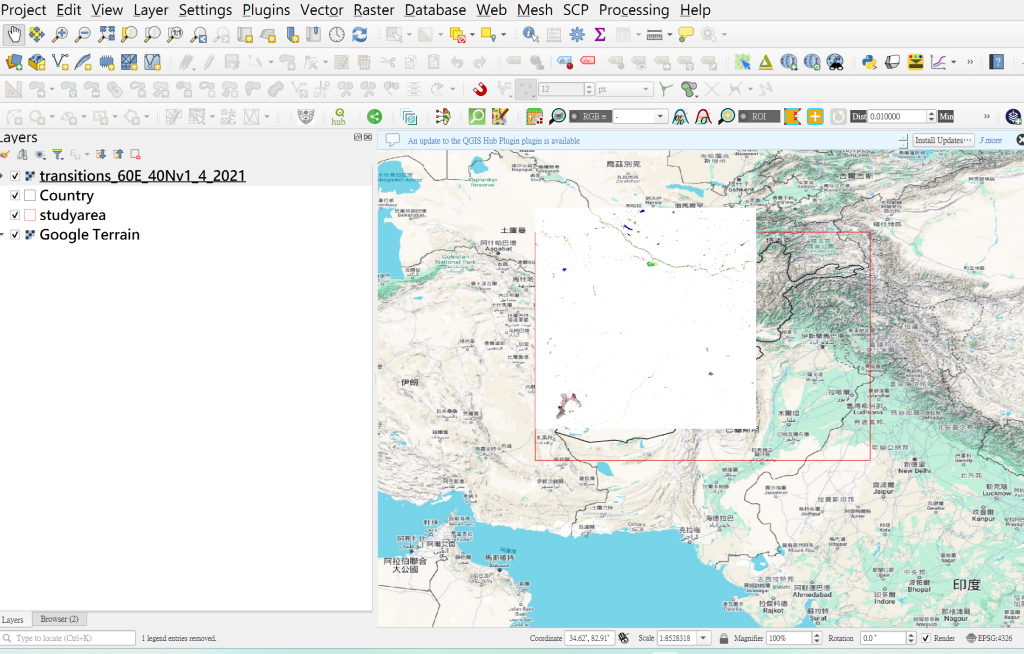1024x654 pixels.
Task: Click the Collapse All layers icon
Action: (x=118, y=154)
